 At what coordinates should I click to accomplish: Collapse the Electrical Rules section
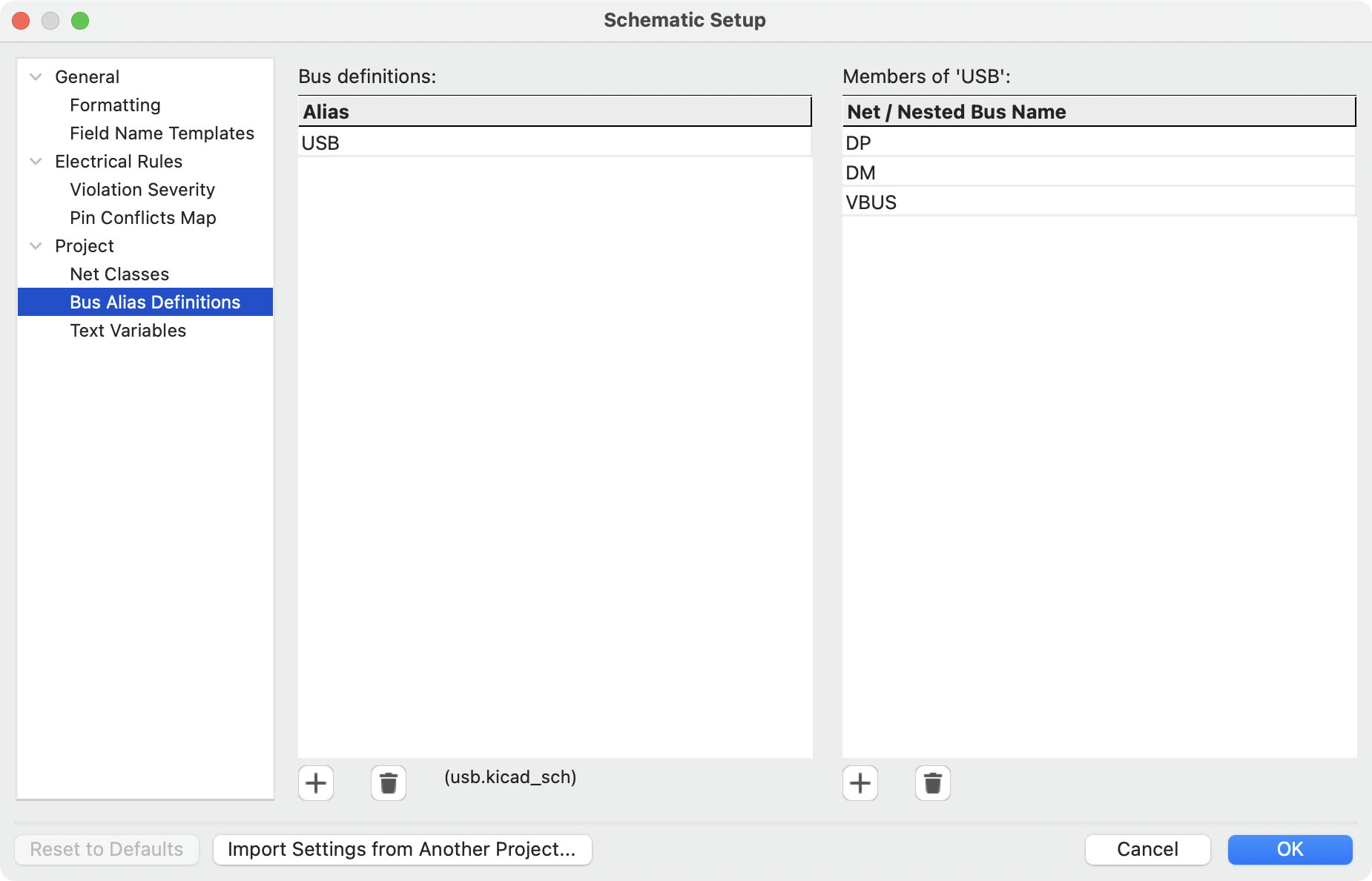(34, 162)
